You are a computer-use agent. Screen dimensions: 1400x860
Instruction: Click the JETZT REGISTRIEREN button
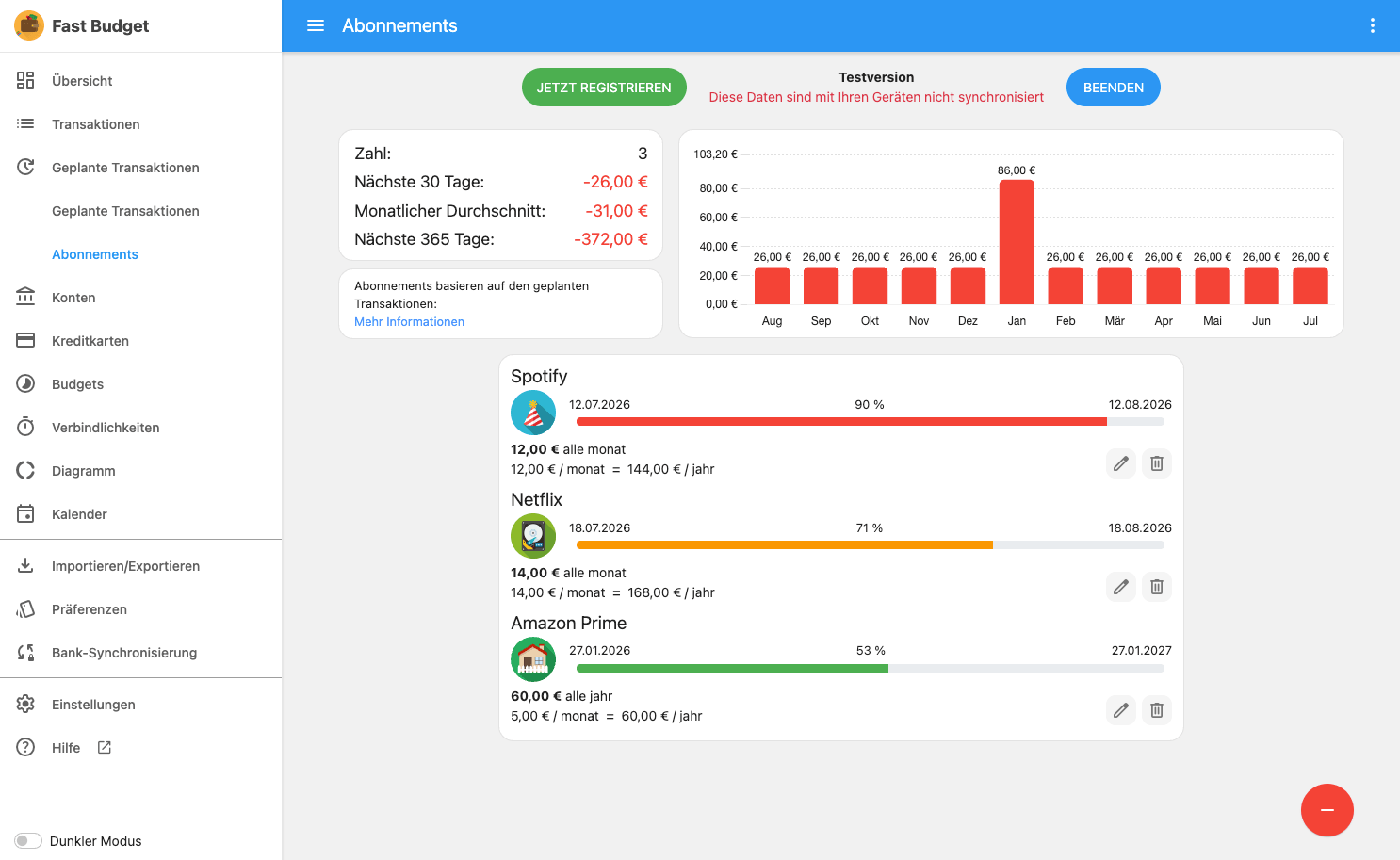tap(604, 88)
